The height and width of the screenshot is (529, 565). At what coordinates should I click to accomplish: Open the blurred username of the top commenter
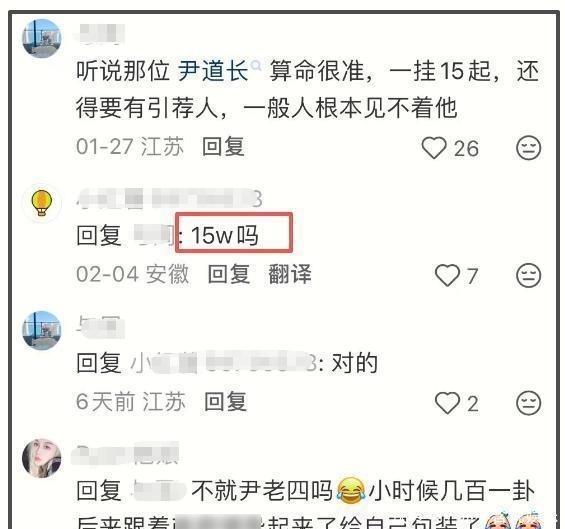[x=102, y=34]
